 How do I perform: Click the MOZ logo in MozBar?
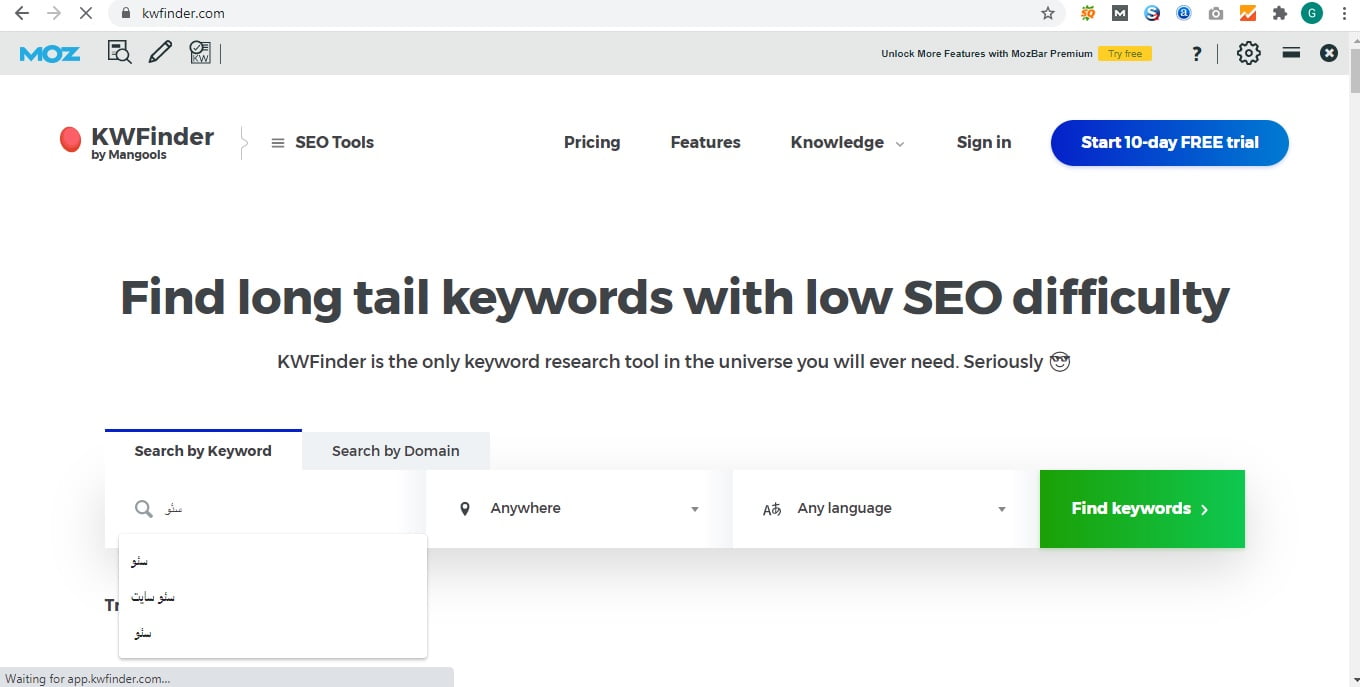[x=50, y=54]
